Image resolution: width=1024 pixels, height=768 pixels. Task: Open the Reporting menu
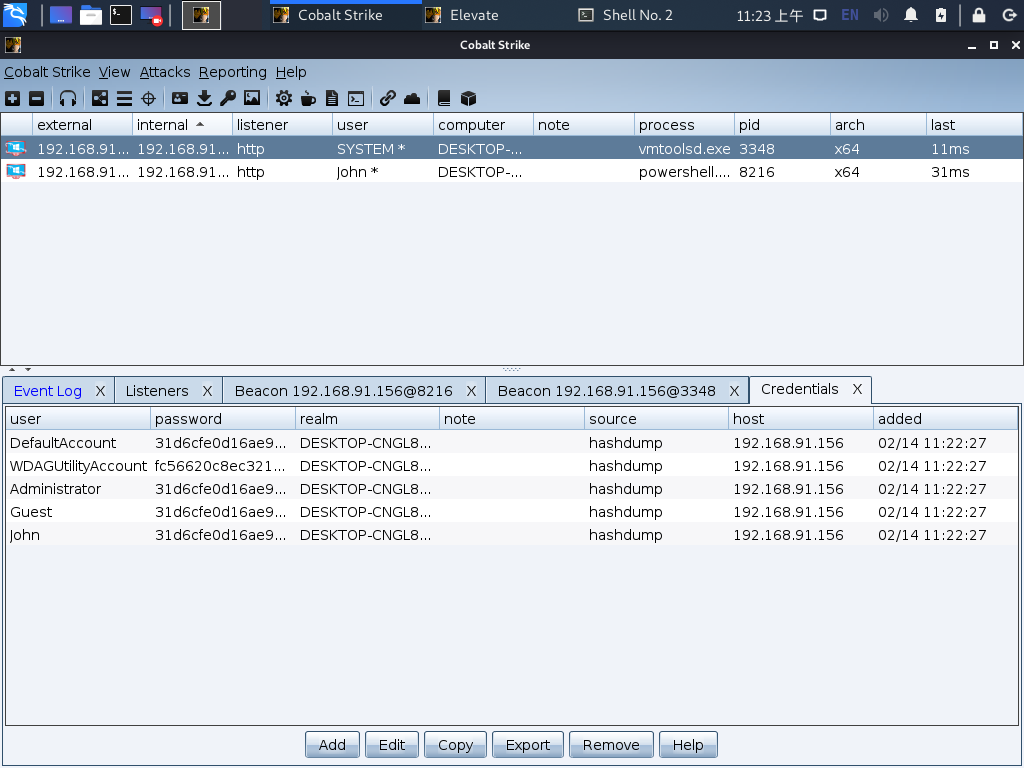click(232, 72)
